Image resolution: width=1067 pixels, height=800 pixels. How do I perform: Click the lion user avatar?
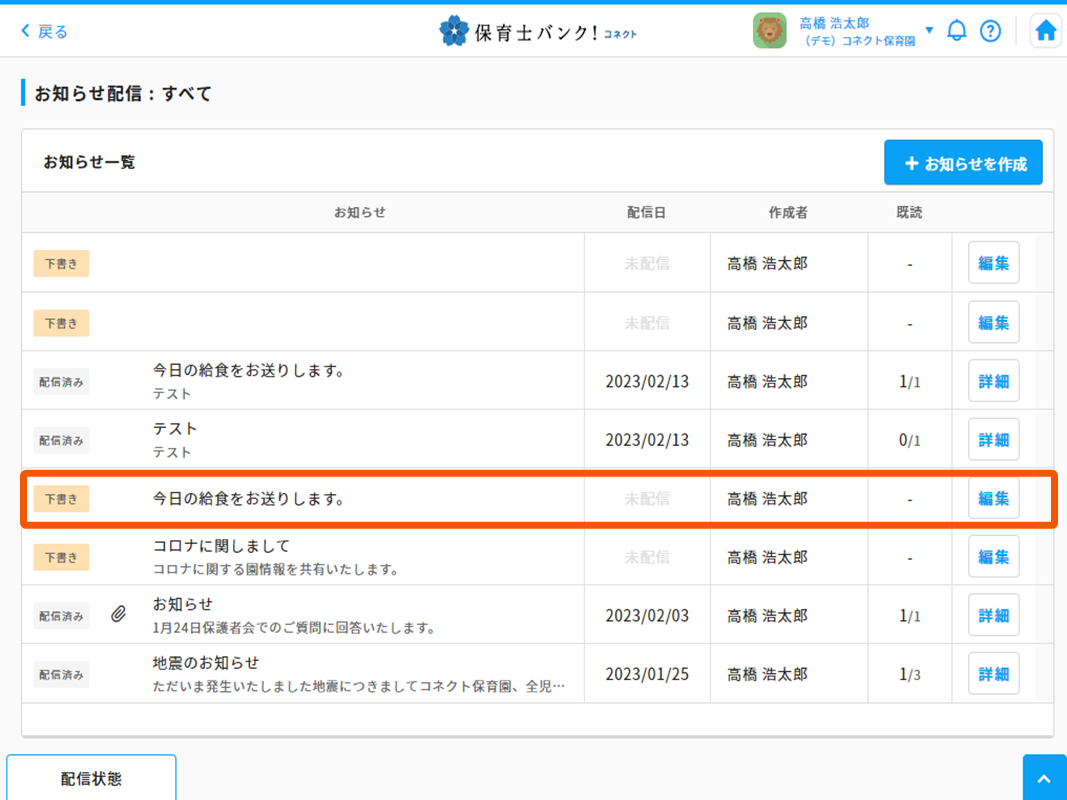point(769,31)
